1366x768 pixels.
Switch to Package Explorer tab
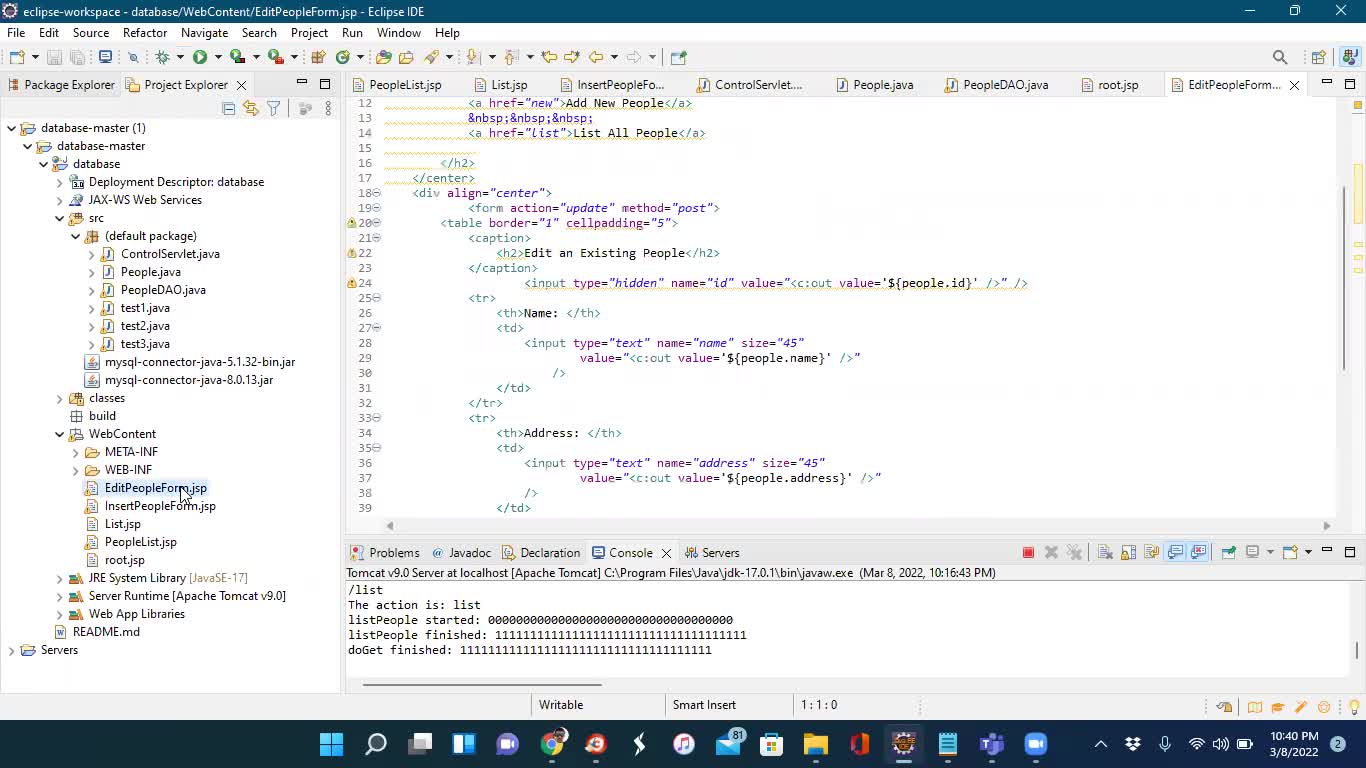pos(60,85)
